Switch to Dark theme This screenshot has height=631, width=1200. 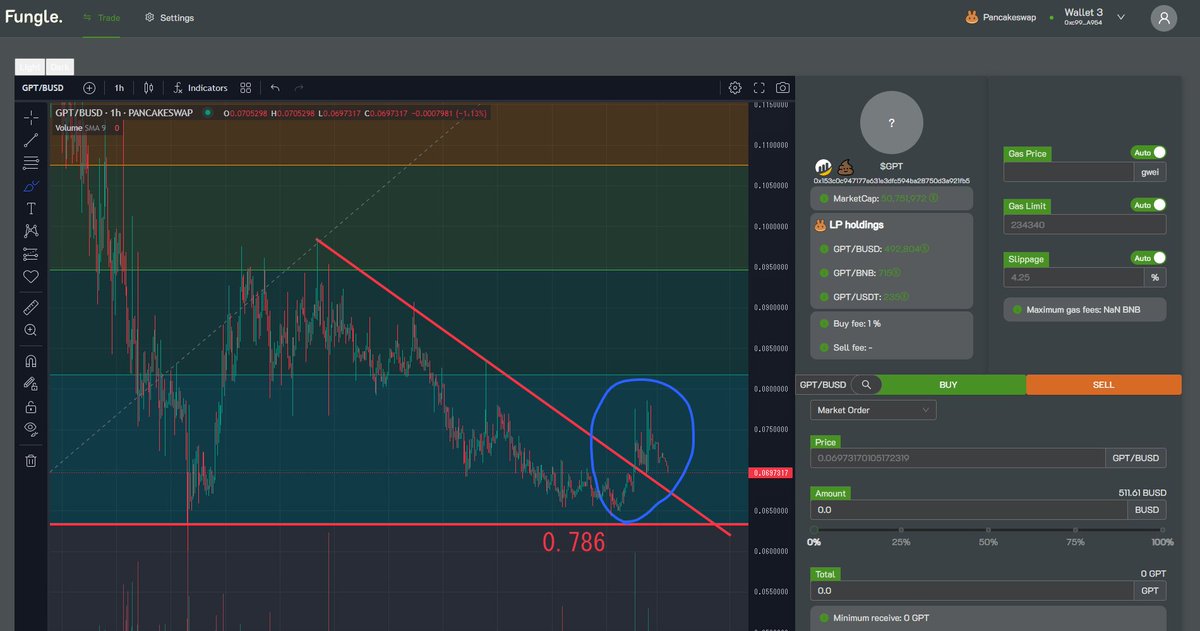pyautogui.click(x=60, y=67)
